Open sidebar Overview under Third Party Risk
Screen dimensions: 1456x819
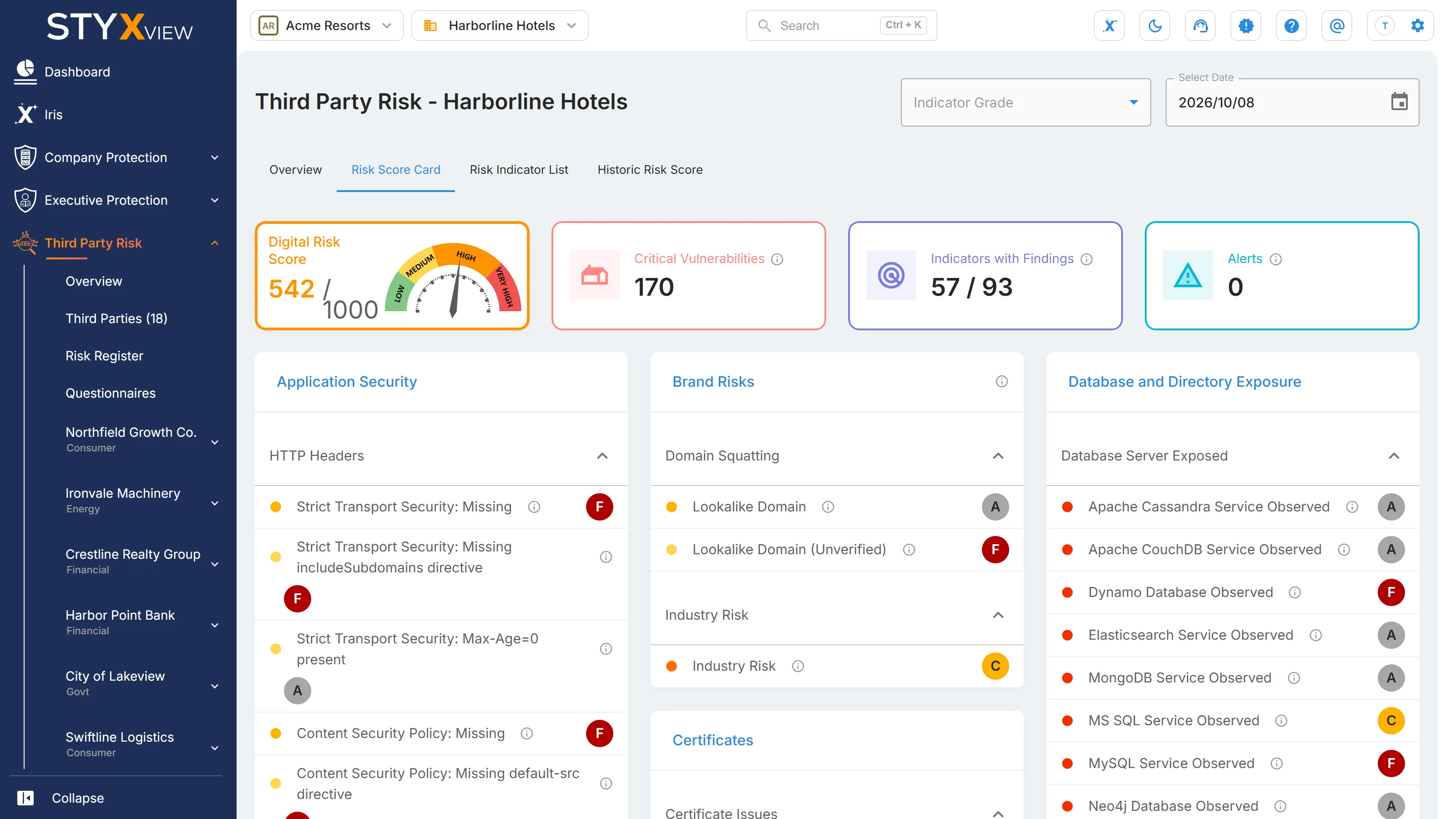94,281
